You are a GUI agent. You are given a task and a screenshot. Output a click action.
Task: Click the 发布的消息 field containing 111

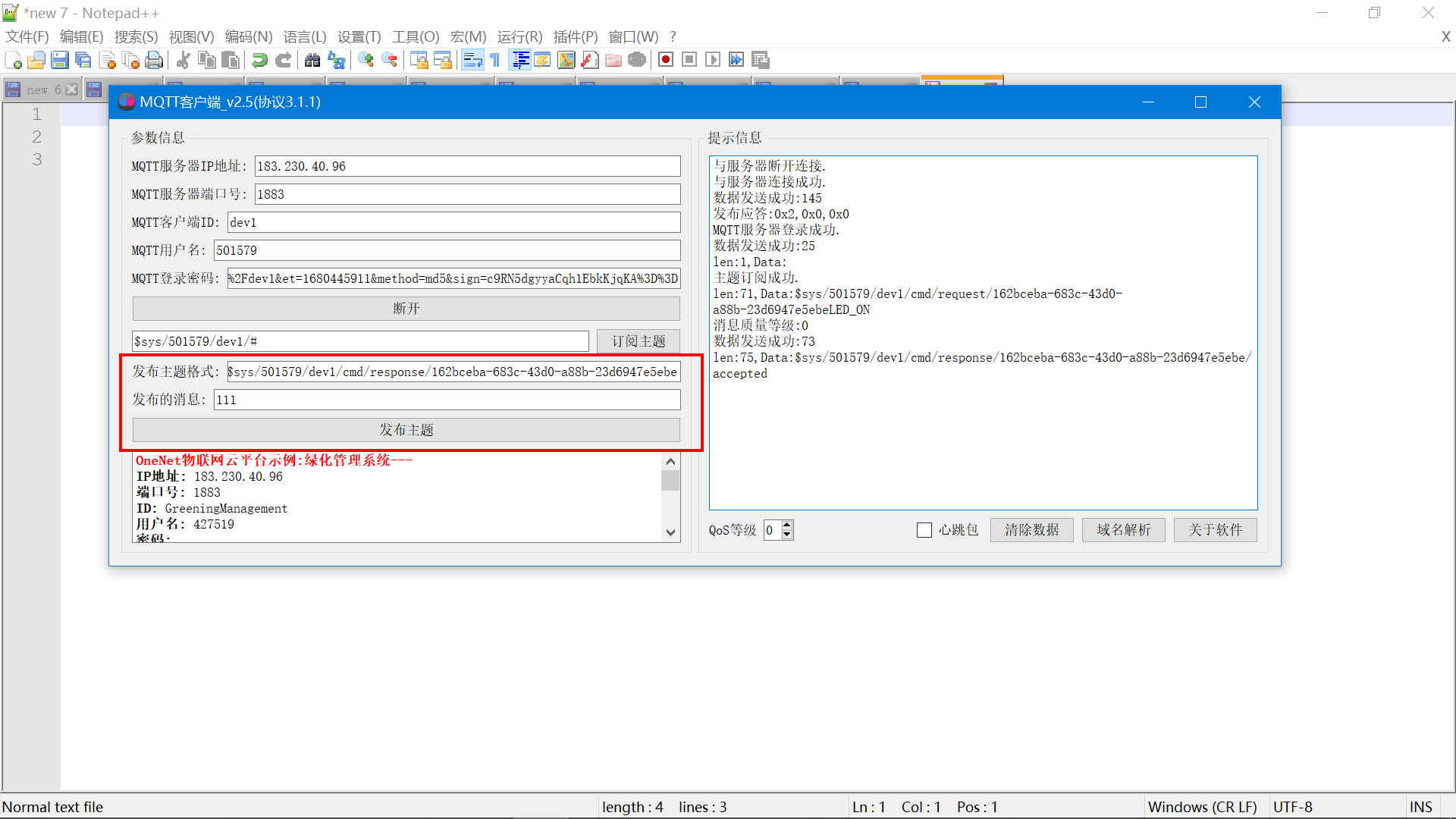(447, 400)
